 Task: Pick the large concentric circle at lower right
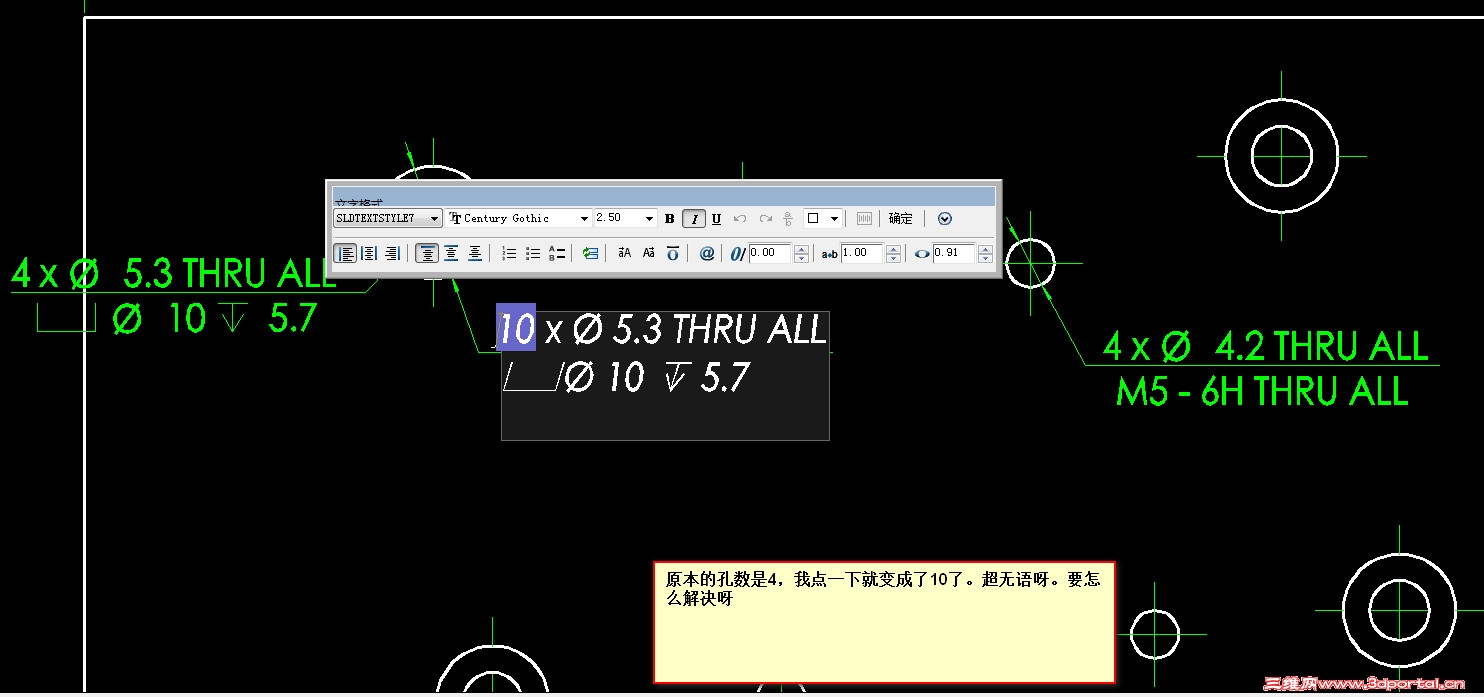[x=1398, y=609]
